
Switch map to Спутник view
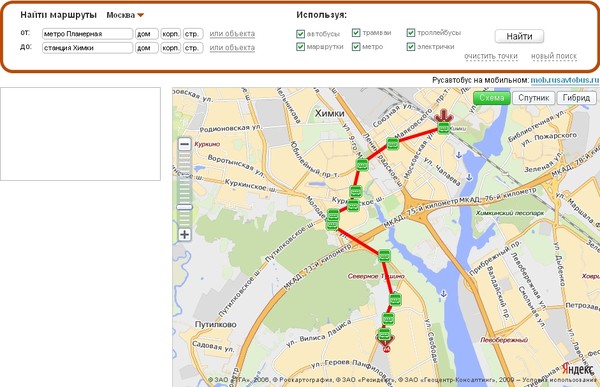coord(533,98)
